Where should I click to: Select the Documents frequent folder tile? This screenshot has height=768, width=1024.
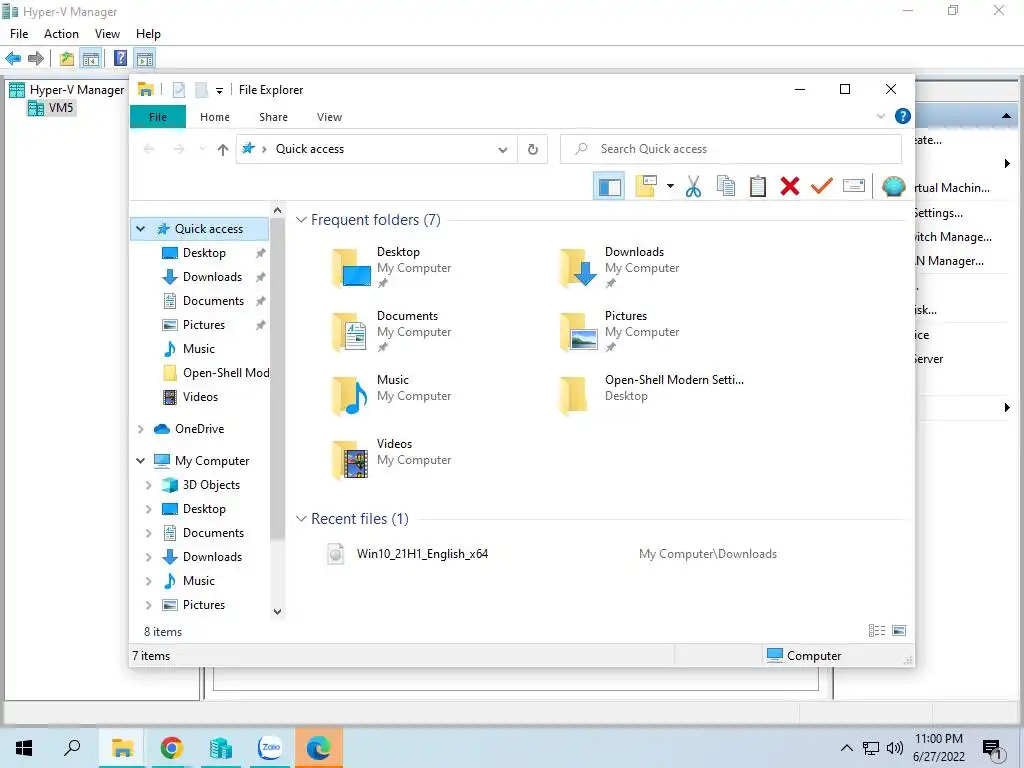(392, 332)
